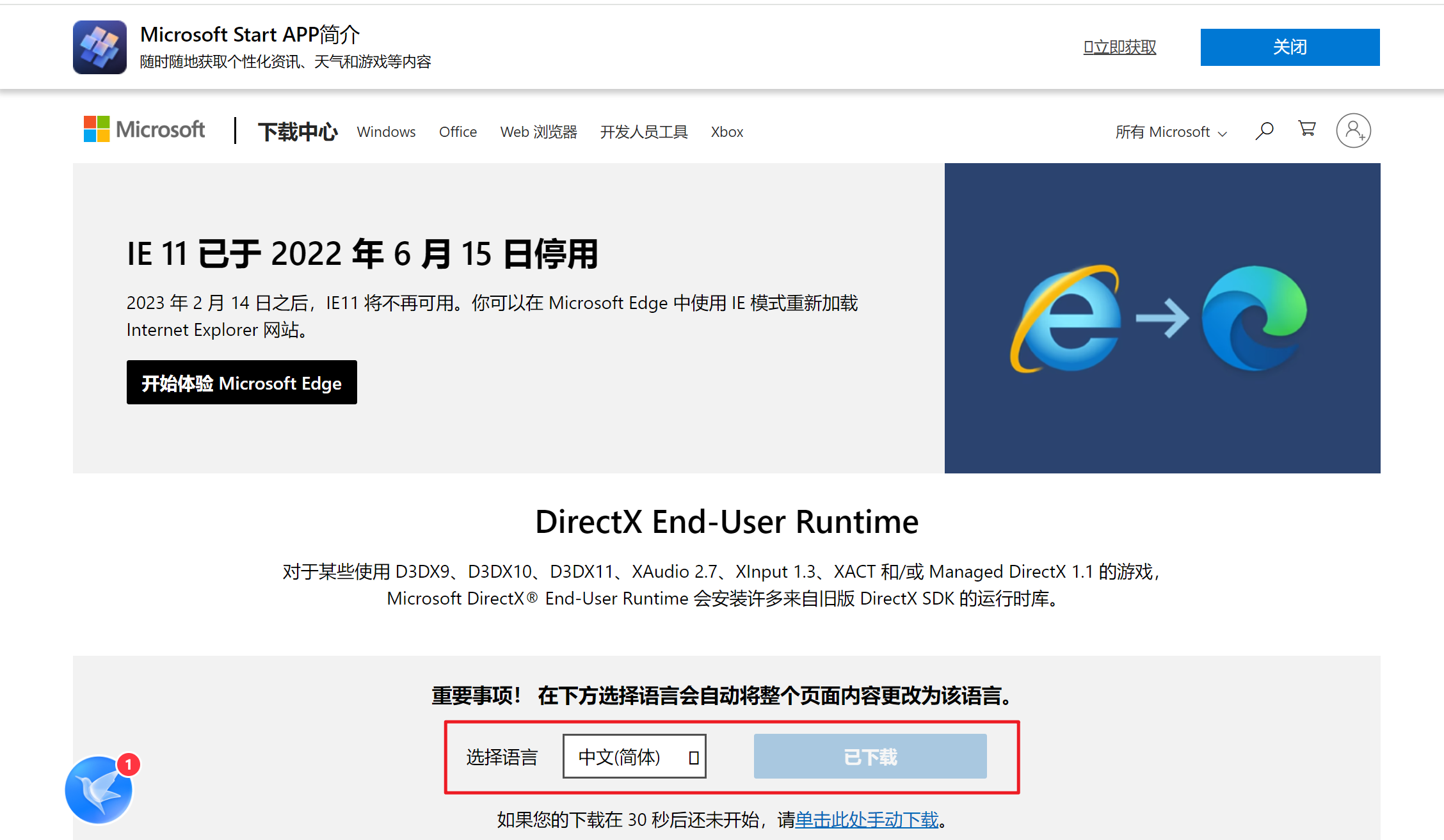
Task: Open the Web 浏览器 menu item
Action: (x=538, y=132)
